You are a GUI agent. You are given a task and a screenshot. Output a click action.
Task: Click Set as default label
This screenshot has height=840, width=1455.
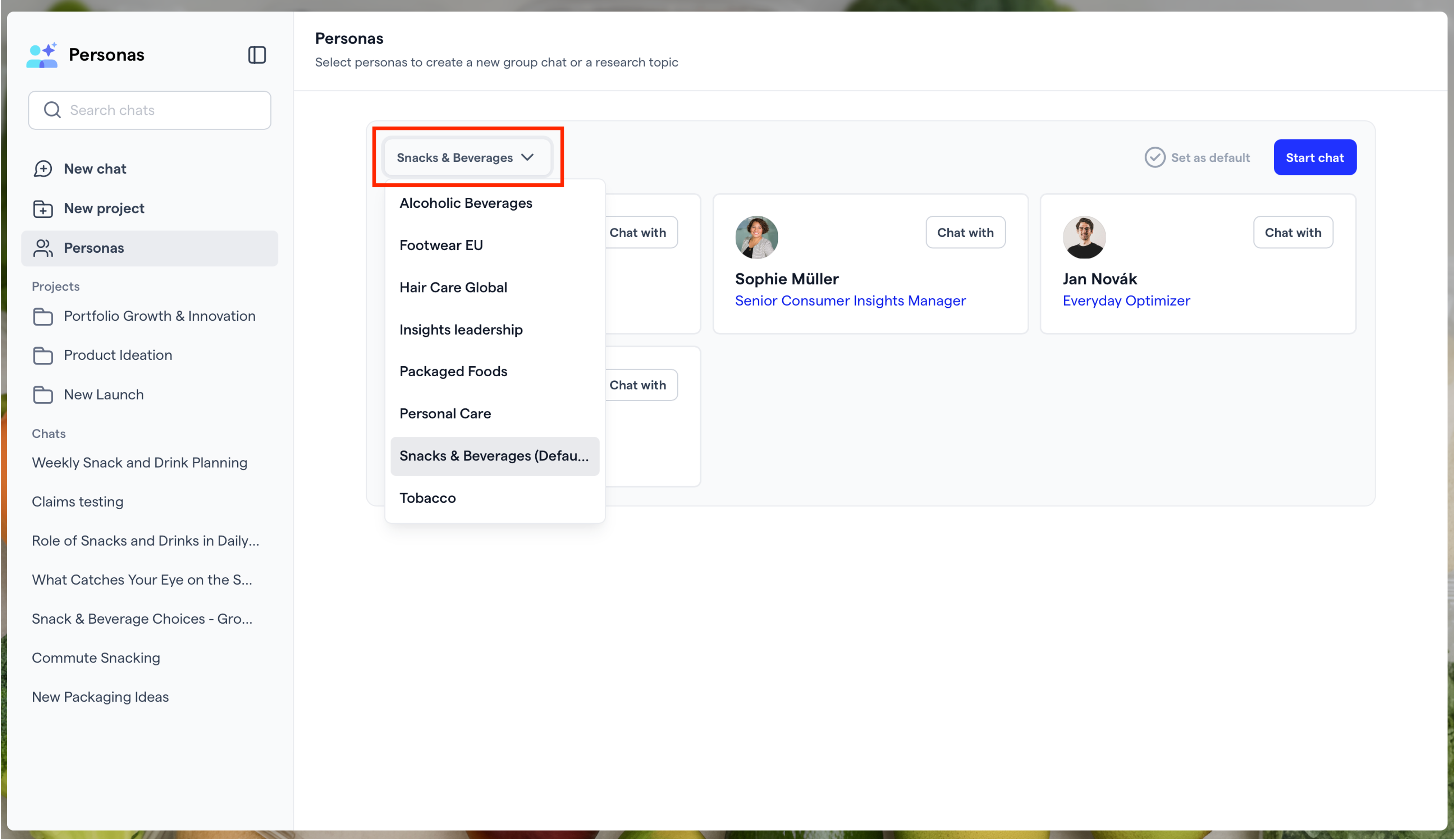[1211, 157]
